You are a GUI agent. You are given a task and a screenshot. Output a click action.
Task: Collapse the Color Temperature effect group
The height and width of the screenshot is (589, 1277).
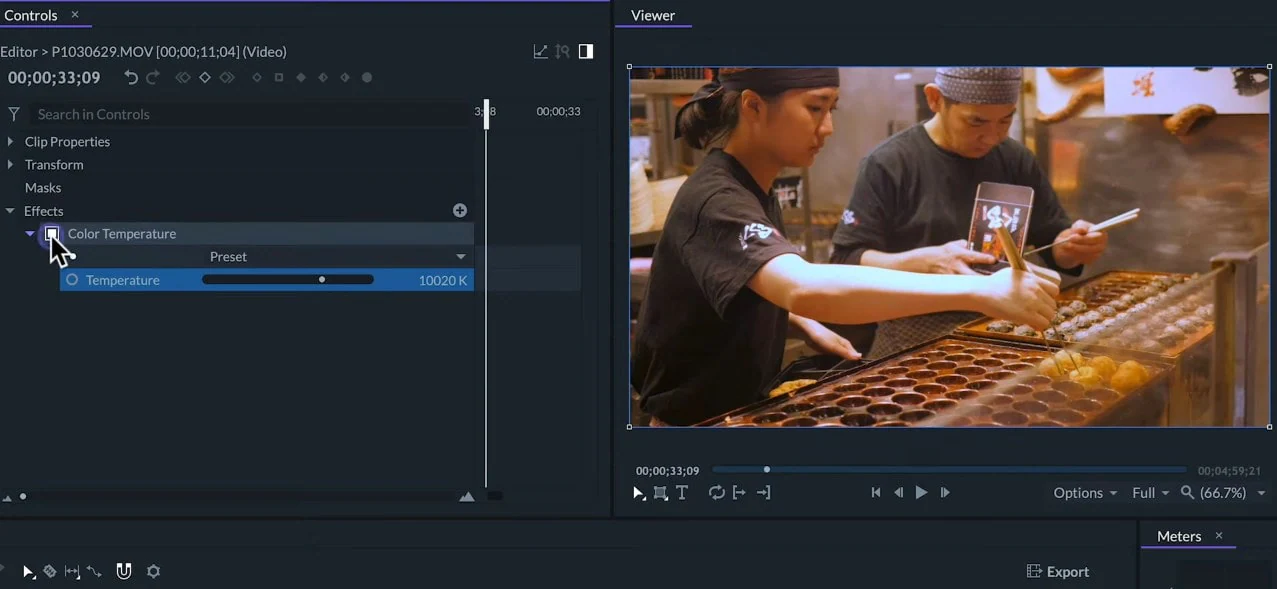pos(30,233)
